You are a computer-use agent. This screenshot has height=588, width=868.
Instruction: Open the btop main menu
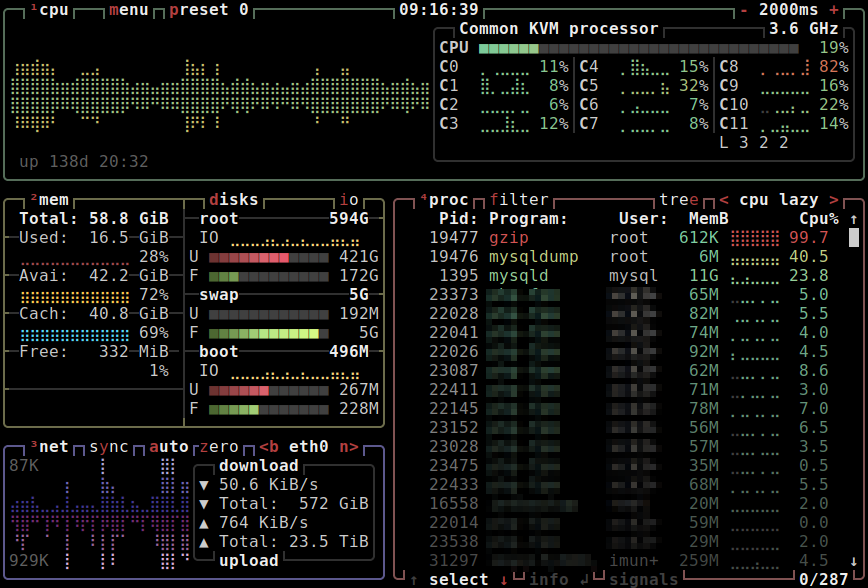pos(130,10)
